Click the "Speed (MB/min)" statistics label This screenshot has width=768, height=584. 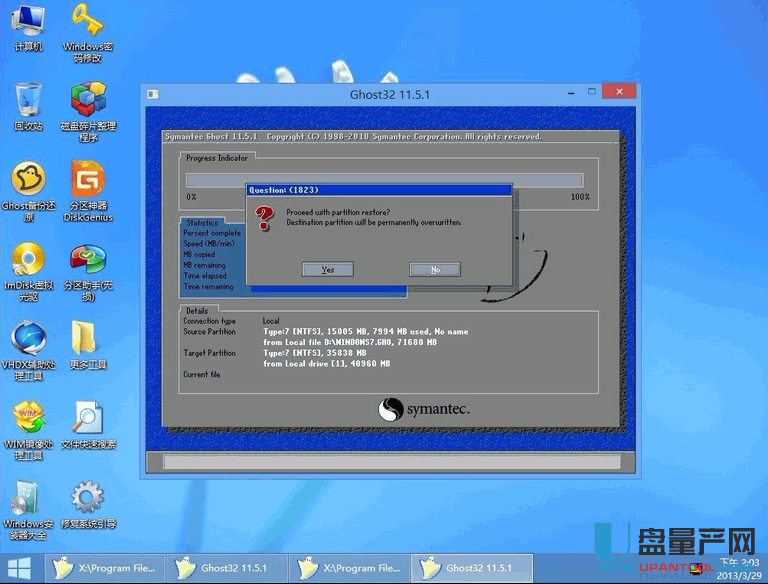point(209,243)
